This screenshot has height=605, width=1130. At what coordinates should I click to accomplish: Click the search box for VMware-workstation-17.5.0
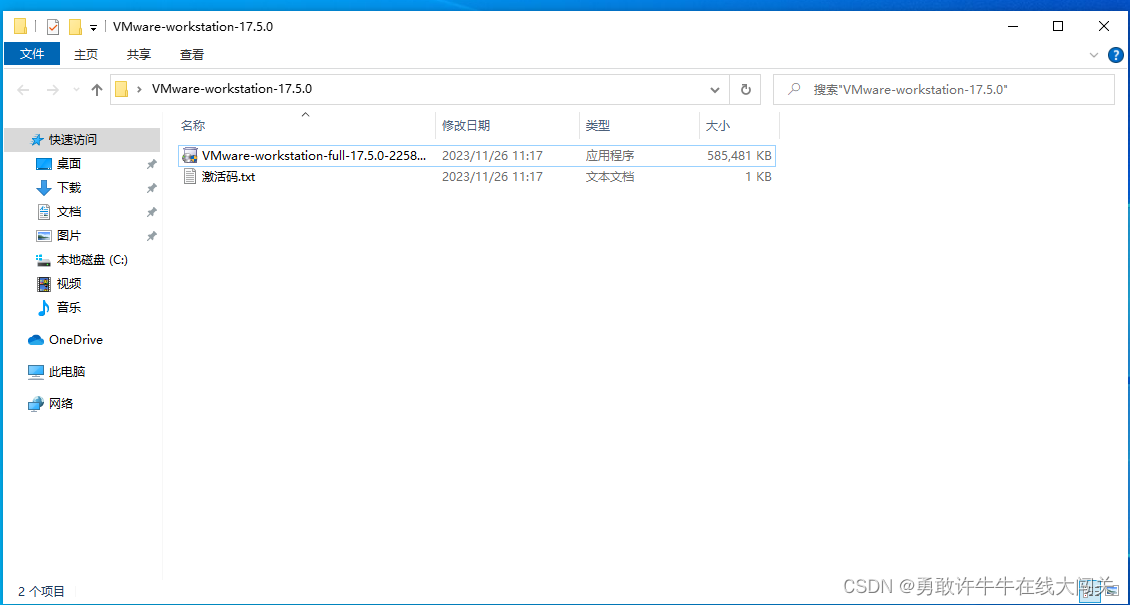943,90
